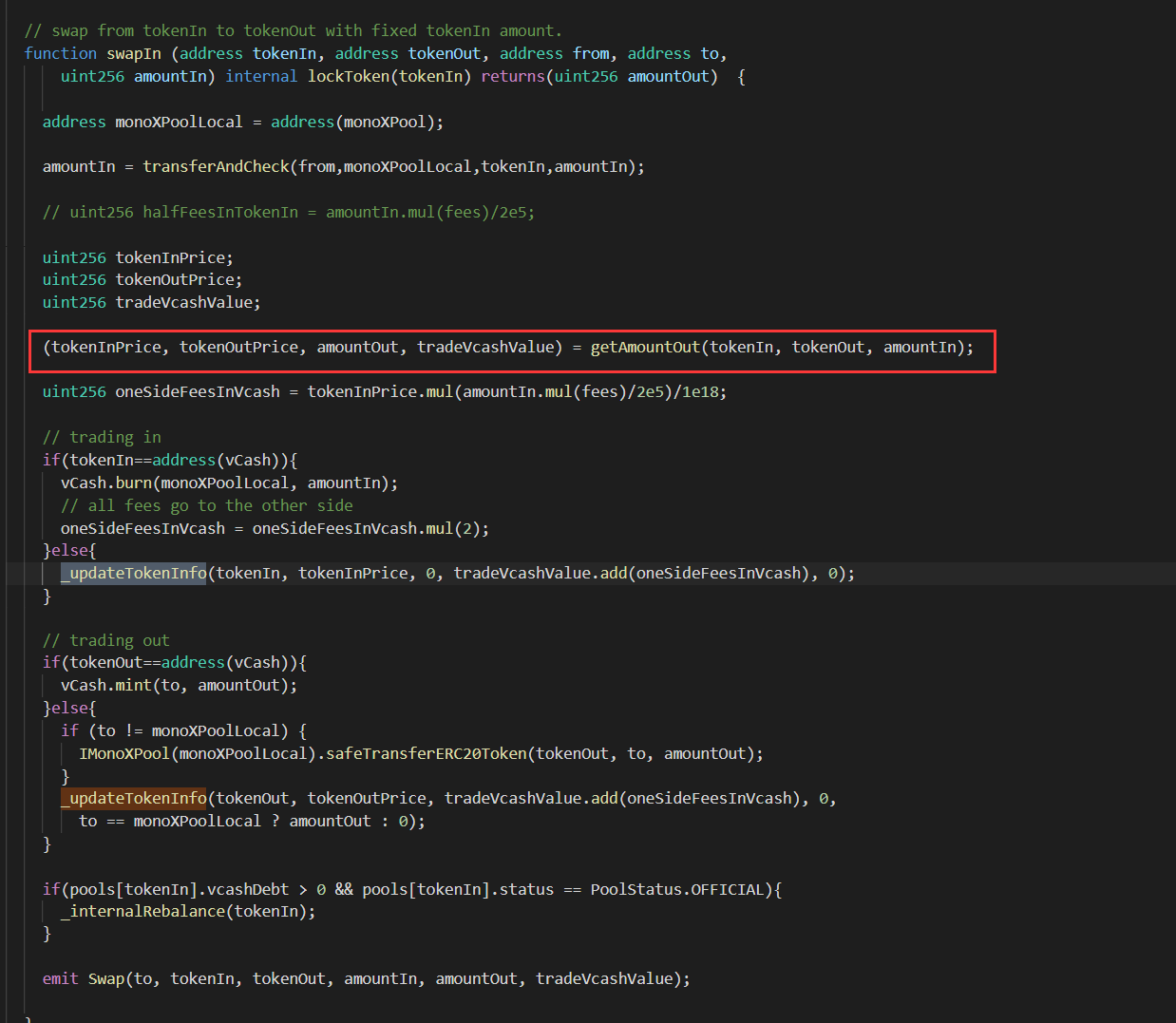1176x1023 pixels.
Task: Click the commented halfFeesInTokenIn line
Action: [289, 212]
